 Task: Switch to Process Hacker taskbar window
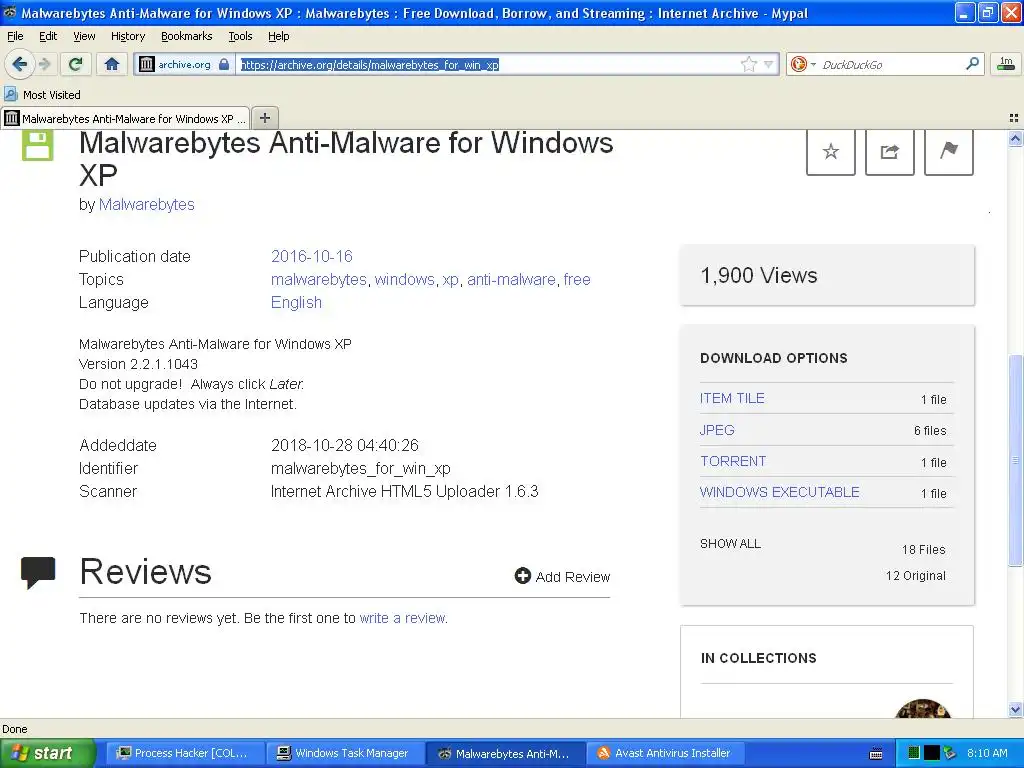[x=183, y=753]
